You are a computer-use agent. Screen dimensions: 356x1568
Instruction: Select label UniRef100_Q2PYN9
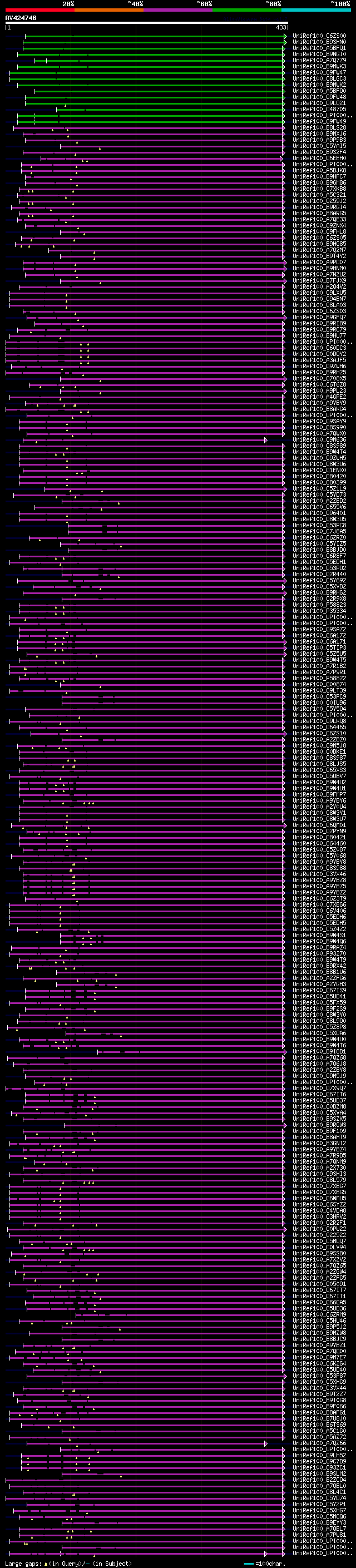pyautogui.click(x=319, y=832)
